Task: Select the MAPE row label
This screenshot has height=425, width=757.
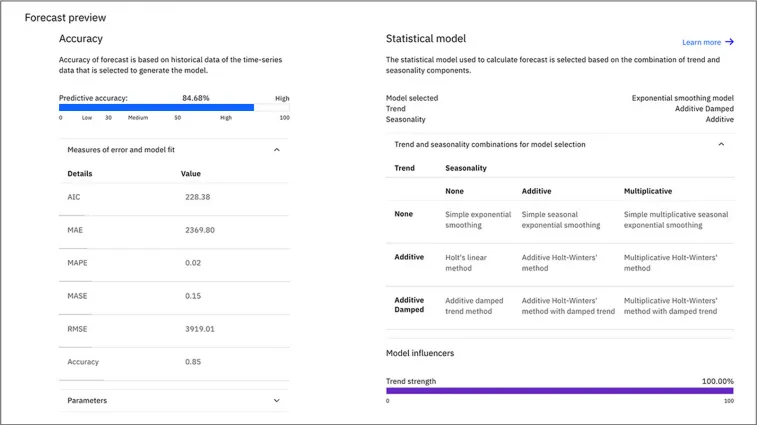Action: (x=77, y=263)
